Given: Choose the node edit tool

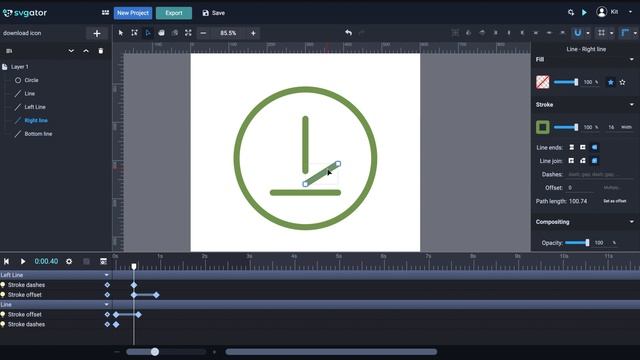Looking at the screenshot, I should pos(148,33).
